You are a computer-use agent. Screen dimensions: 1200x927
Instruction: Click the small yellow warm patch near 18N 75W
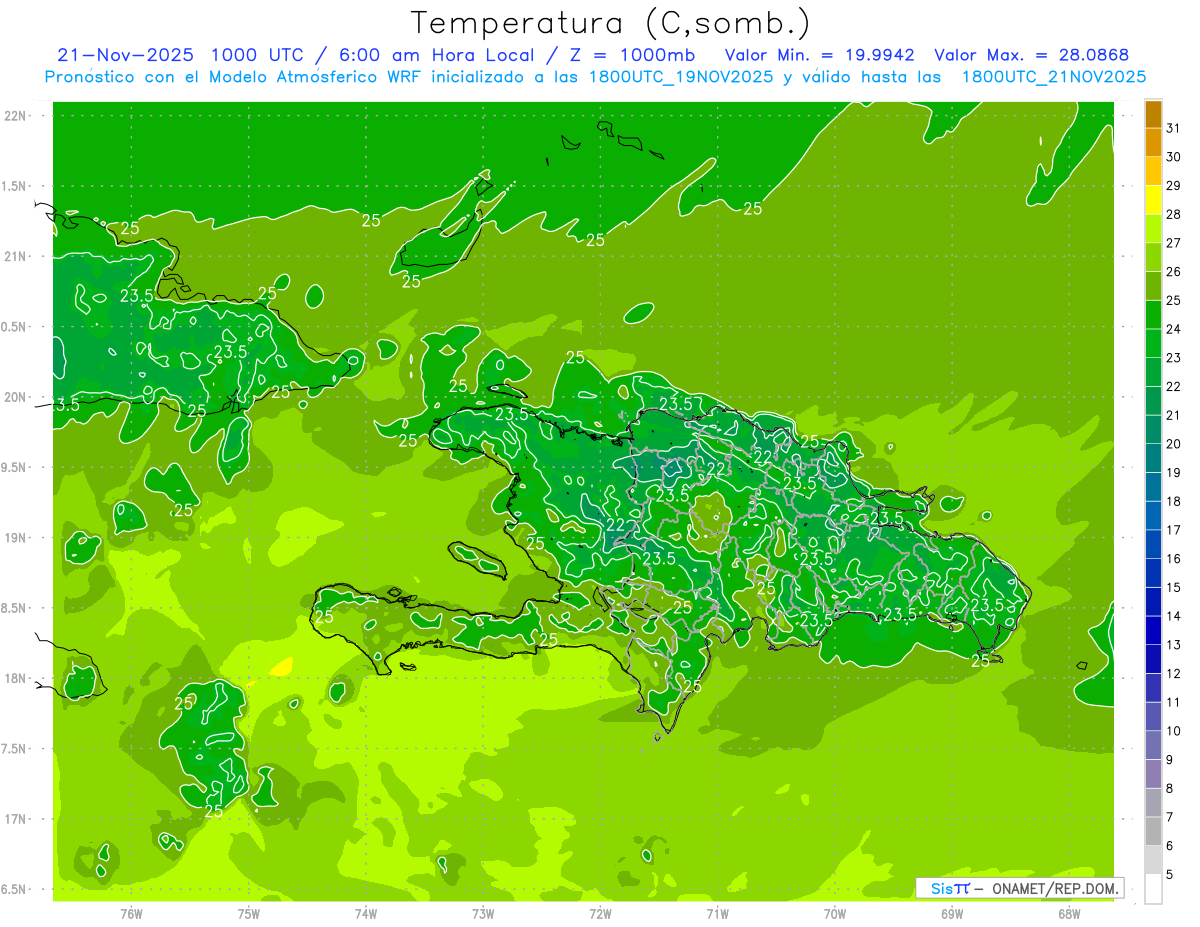[x=282, y=666]
